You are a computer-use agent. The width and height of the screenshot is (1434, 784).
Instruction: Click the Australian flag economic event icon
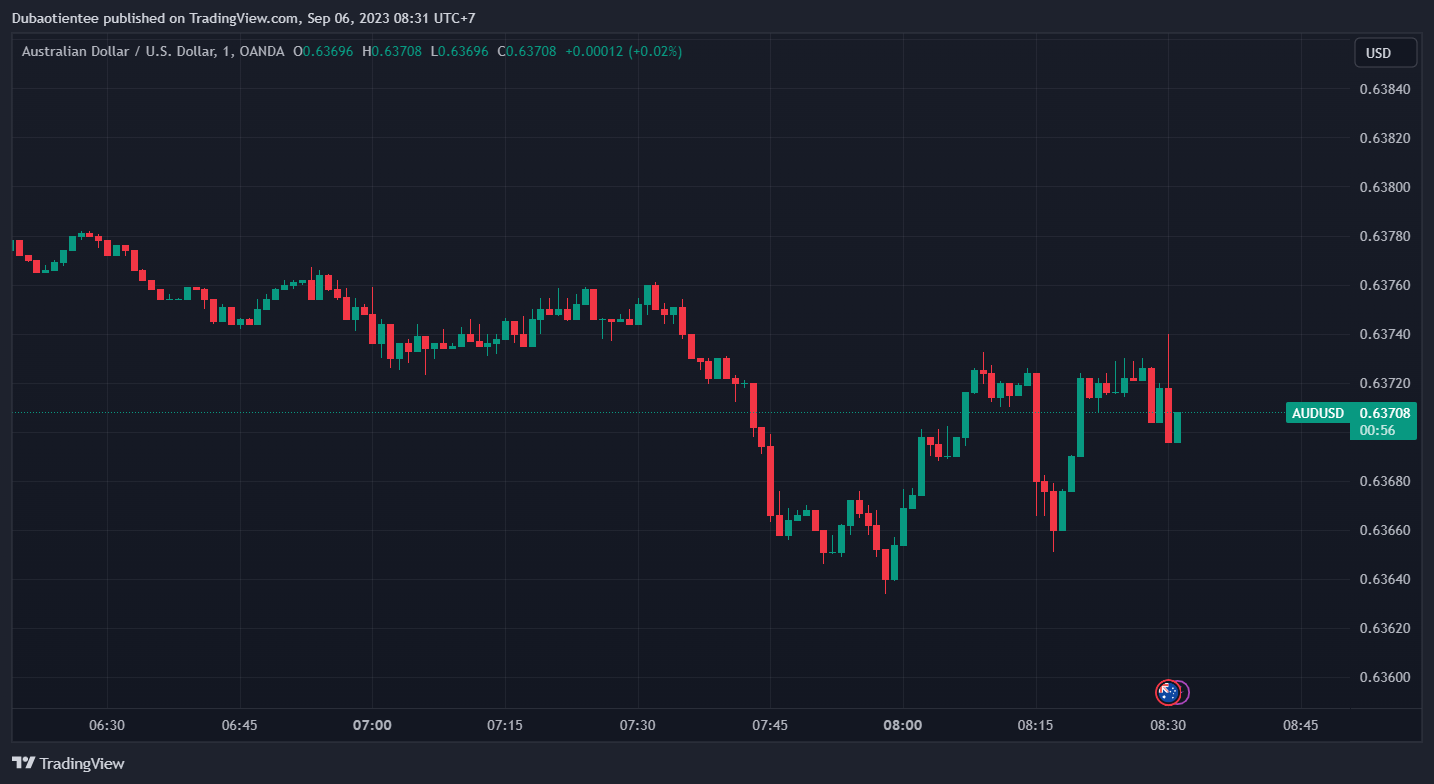(1167, 692)
